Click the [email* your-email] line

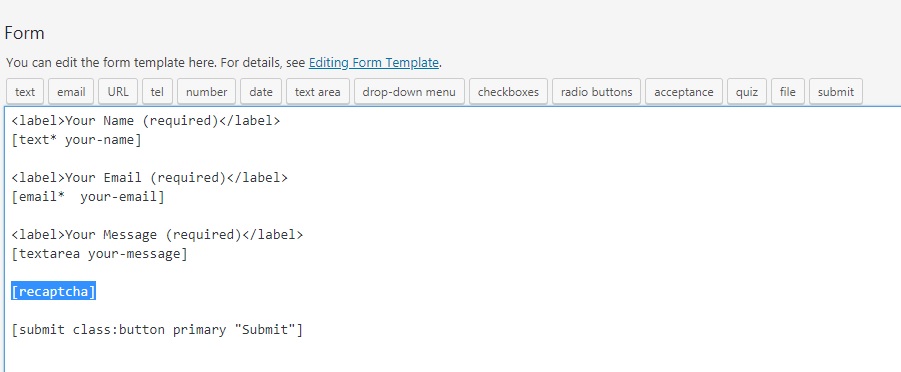click(x=88, y=197)
